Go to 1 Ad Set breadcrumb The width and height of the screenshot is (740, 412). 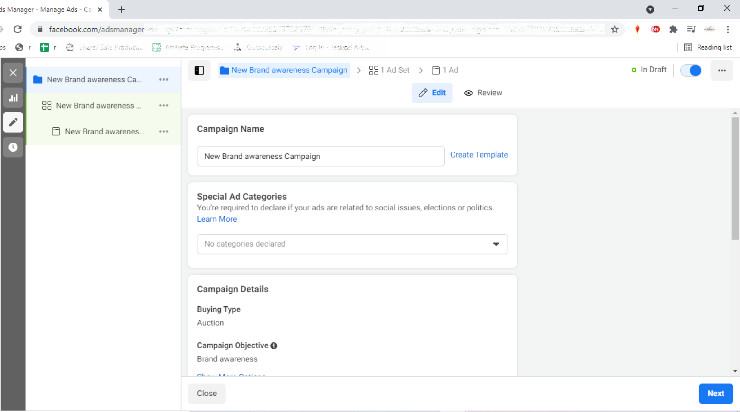[x=389, y=70]
